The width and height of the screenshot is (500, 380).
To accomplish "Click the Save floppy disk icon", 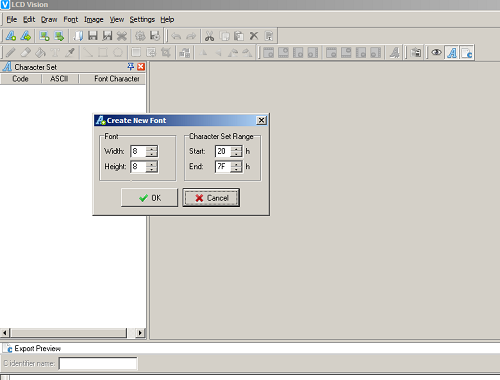I will pos(93,36).
